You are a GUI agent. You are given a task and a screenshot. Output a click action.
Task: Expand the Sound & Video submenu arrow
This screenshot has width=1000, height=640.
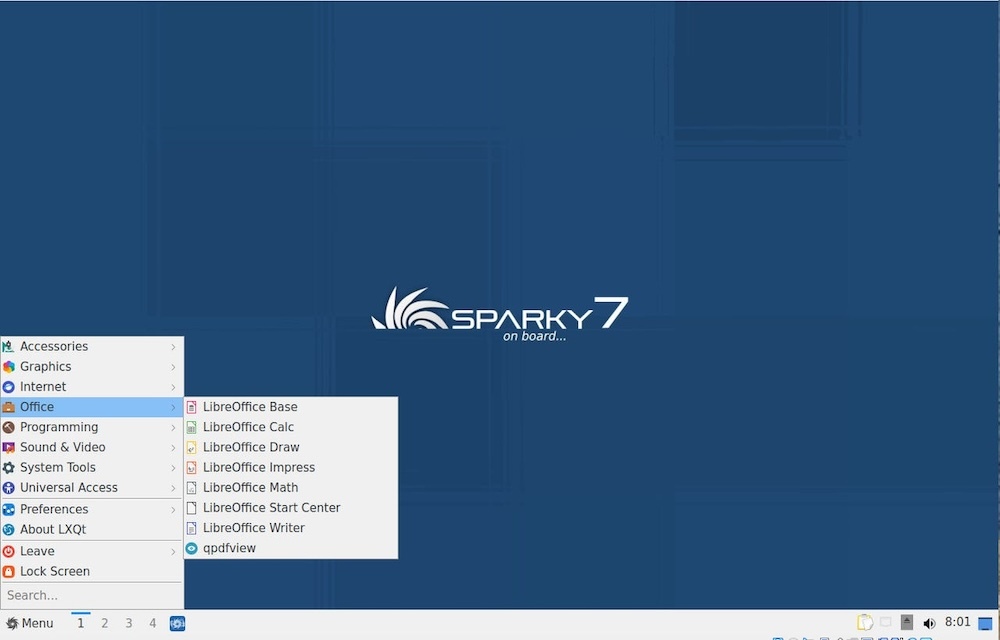coord(173,447)
